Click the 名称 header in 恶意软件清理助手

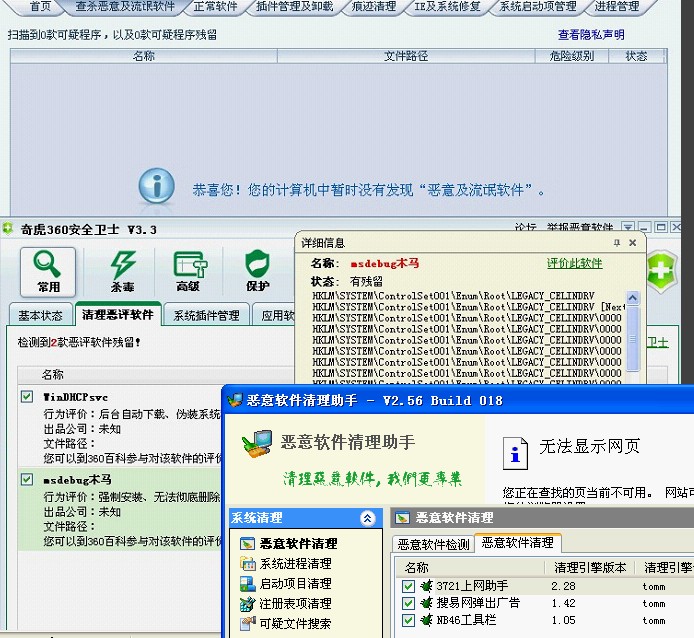(469, 567)
